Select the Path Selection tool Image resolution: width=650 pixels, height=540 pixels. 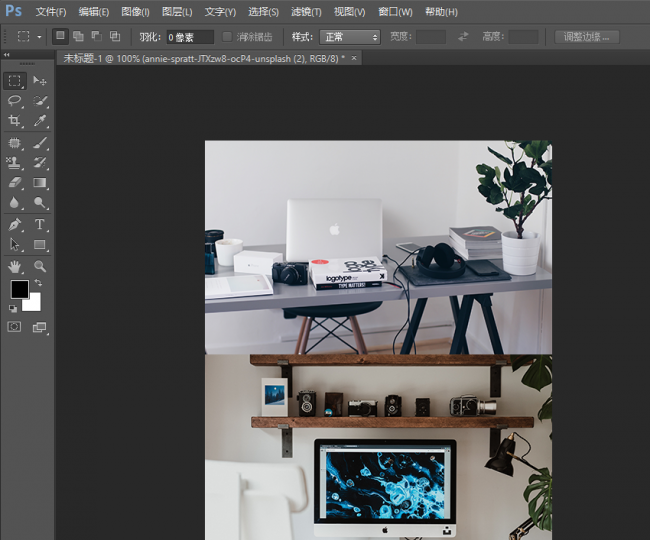point(15,245)
